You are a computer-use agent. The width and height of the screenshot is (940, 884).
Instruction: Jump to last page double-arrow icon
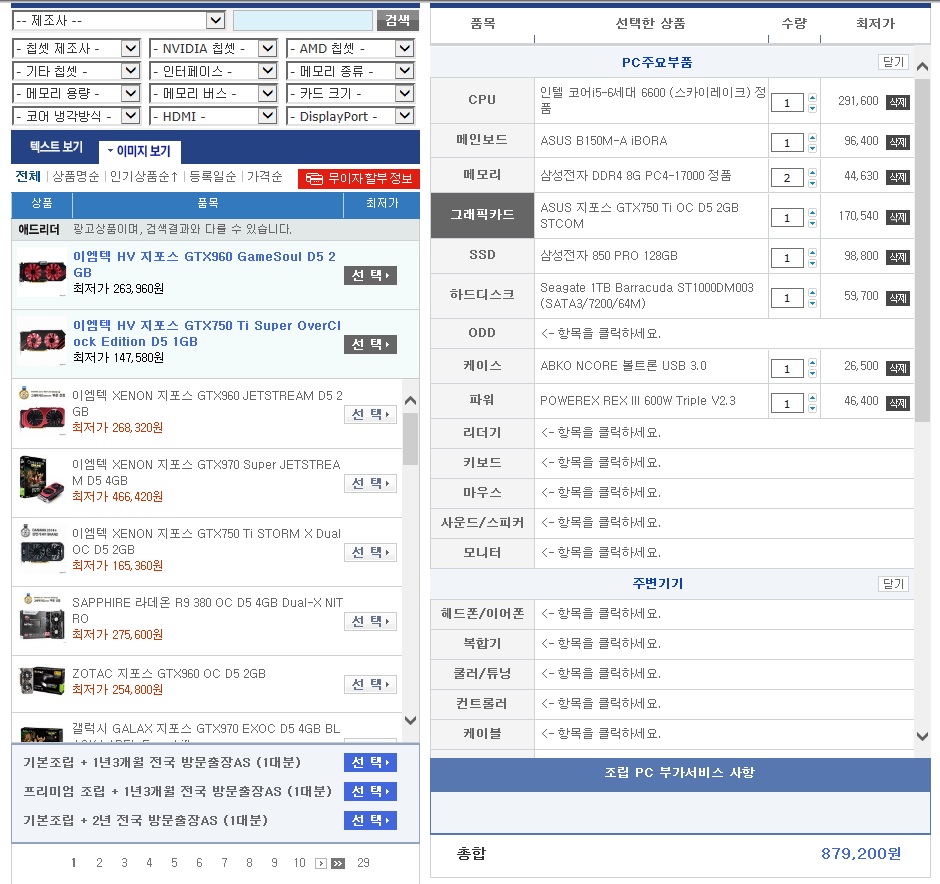point(338,863)
